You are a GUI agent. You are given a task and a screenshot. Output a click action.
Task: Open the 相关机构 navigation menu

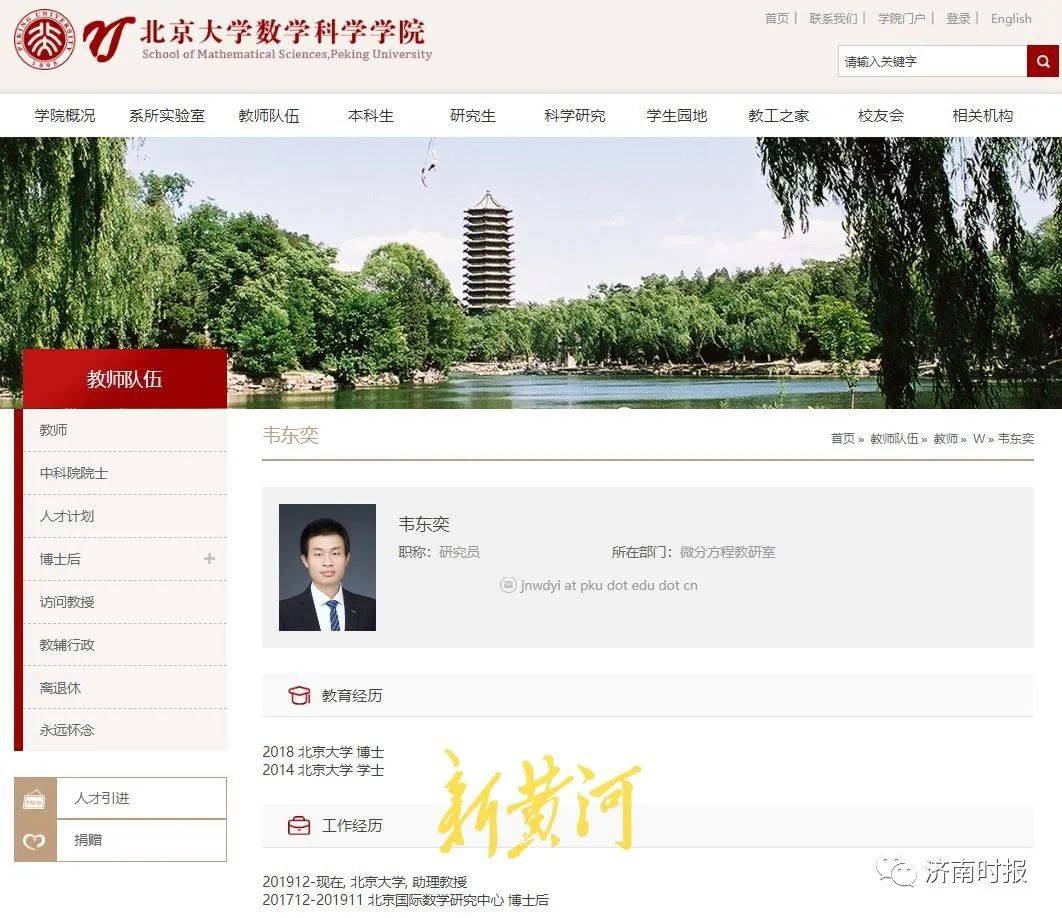[x=983, y=116]
